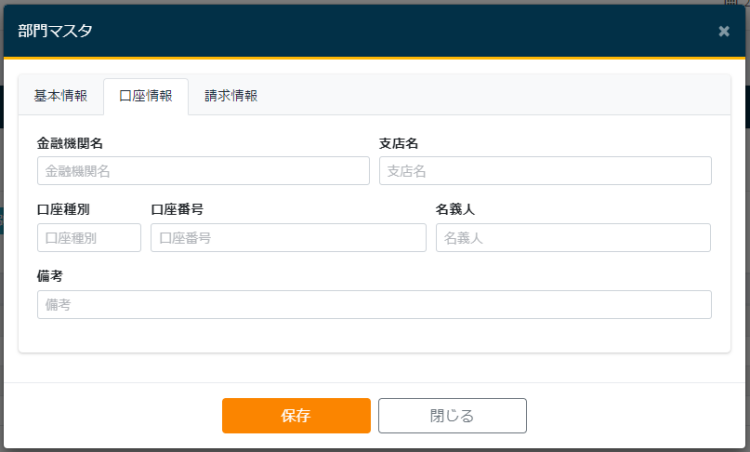Click inside the 備考 text box
The height and width of the screenshot is (452, 750).
click(374, 305)
